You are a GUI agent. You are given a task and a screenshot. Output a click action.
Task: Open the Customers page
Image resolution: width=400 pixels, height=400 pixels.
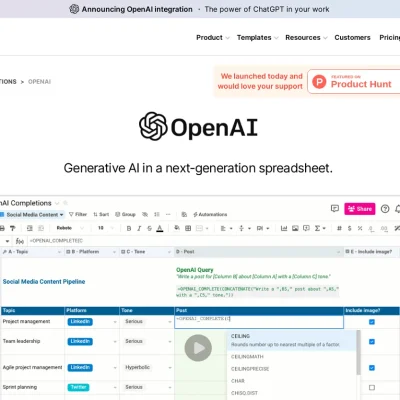[x=352, y=37]
